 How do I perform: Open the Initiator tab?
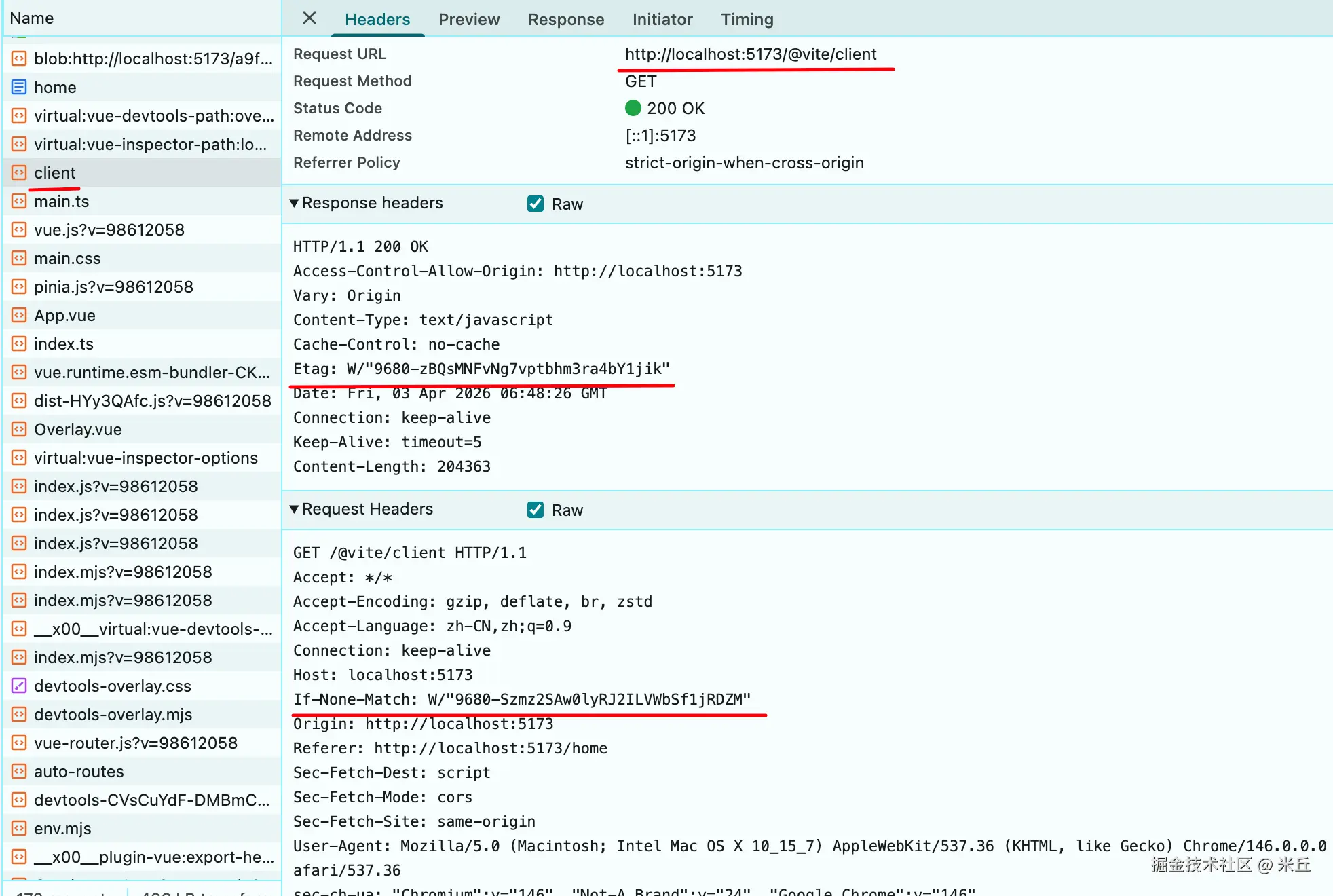pos(662,20)
